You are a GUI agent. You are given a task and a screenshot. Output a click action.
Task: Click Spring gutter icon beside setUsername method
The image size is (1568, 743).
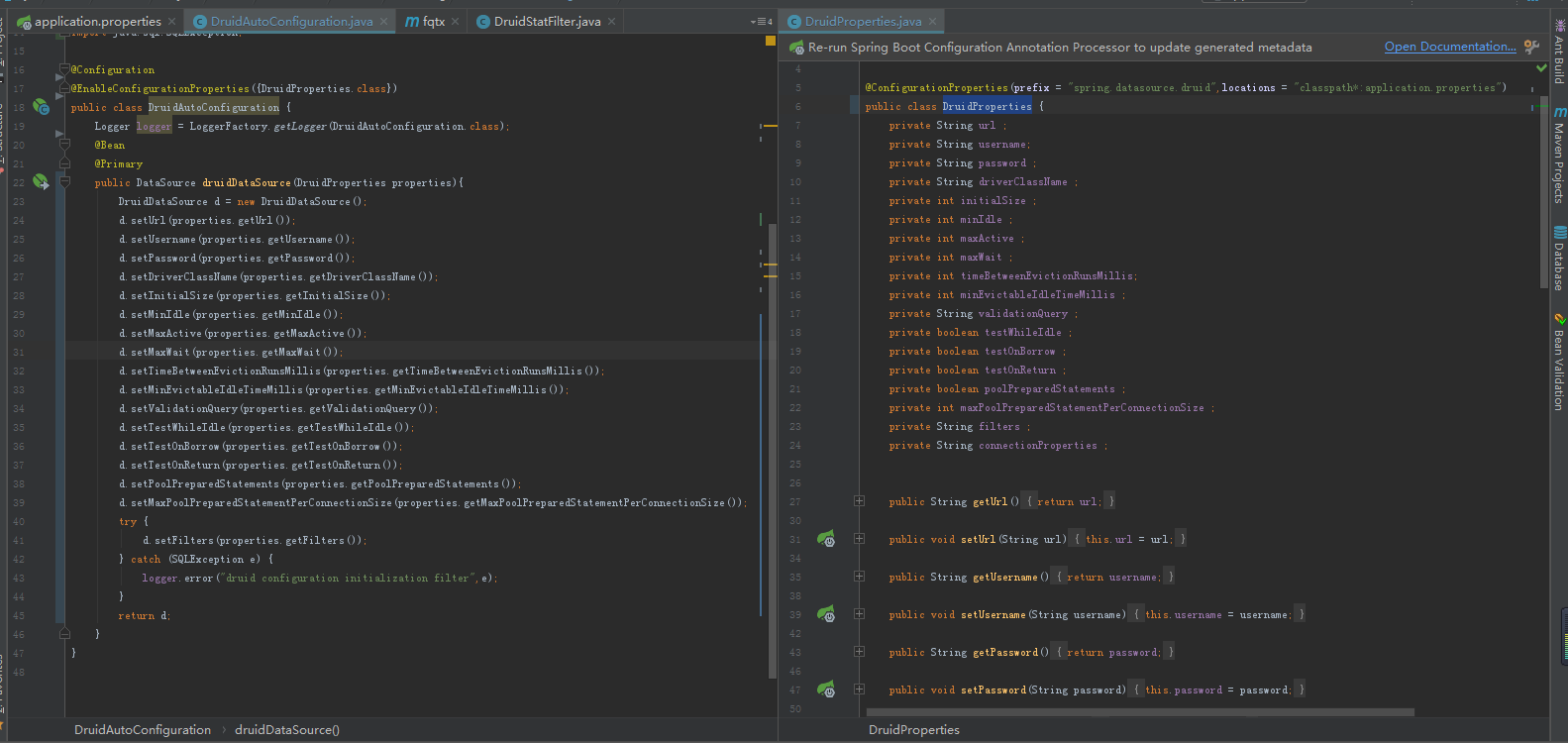coord(825,614)
